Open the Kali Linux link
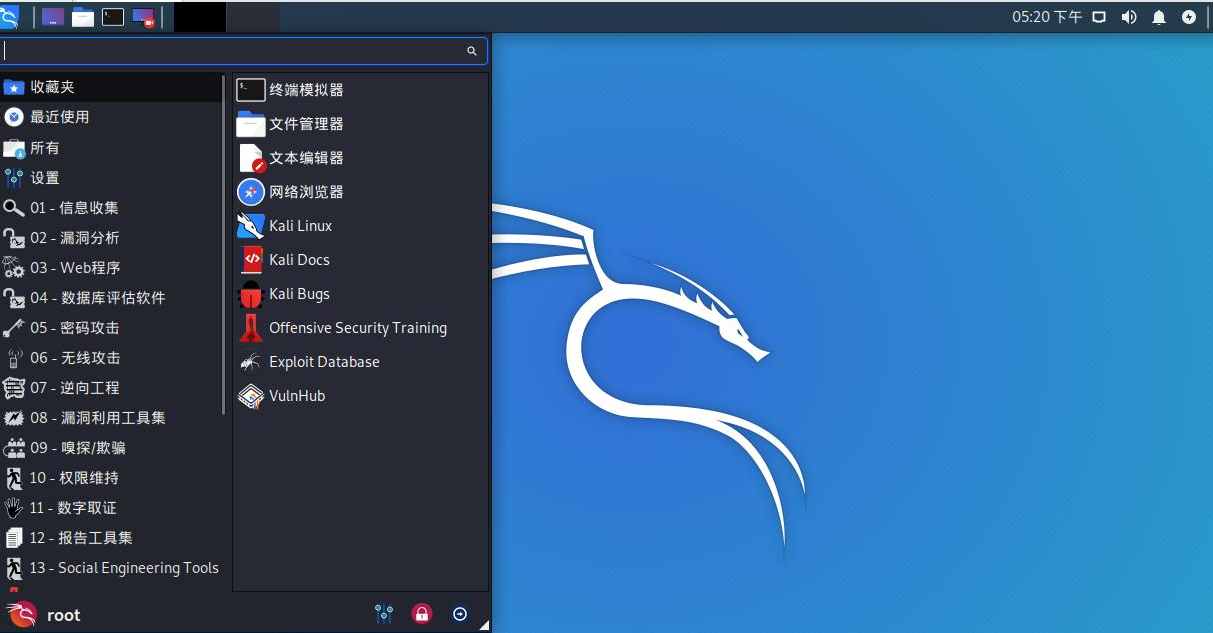Screen dimensions: 1213x633 coord(360,226)
